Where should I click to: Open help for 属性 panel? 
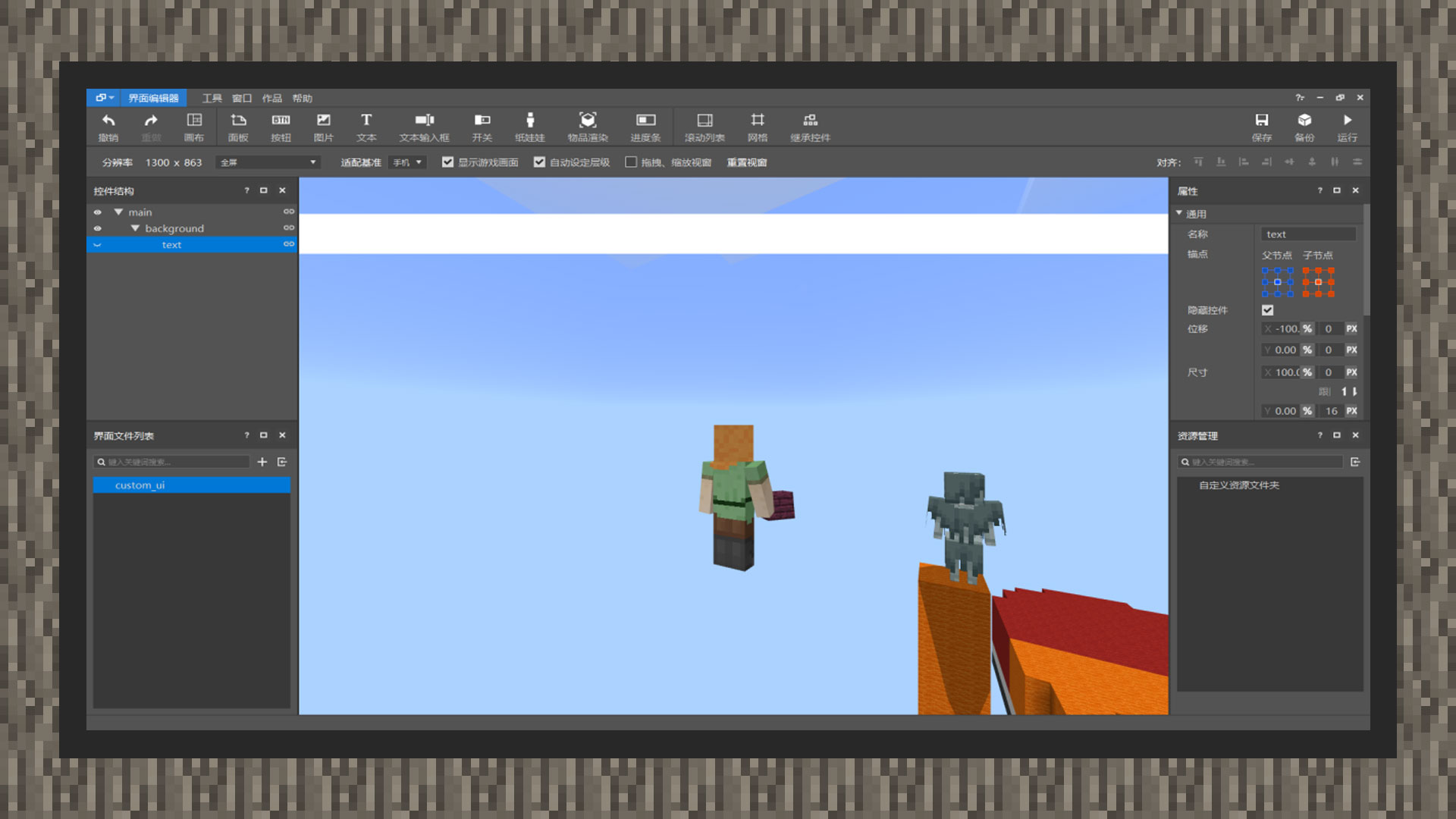(1319, 191)
